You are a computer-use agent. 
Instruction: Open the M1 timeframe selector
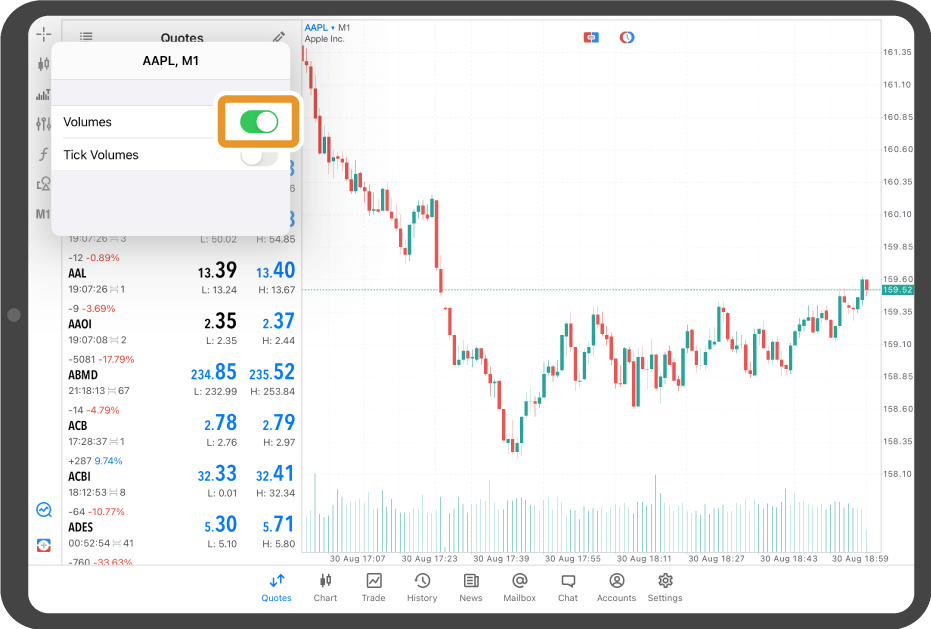(x=43, y=214)
